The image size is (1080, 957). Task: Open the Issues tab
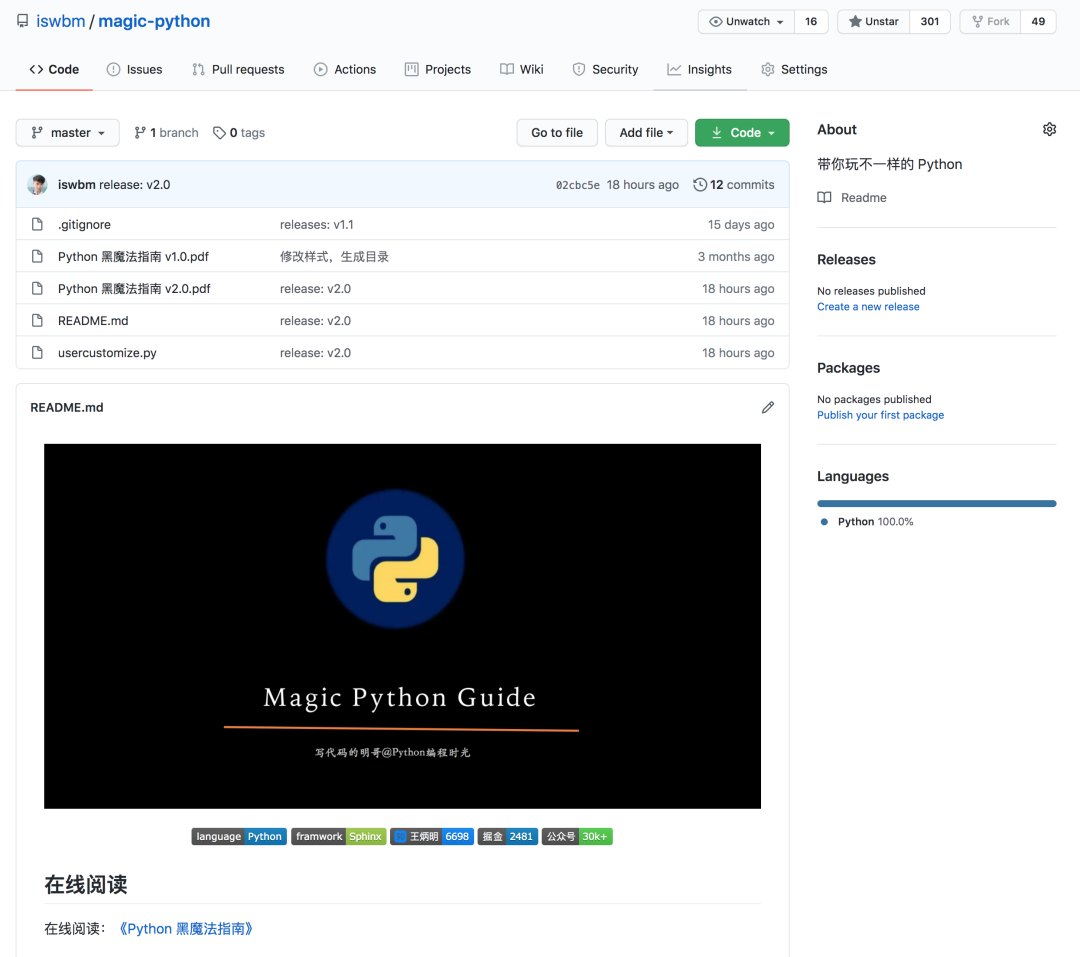134,70
